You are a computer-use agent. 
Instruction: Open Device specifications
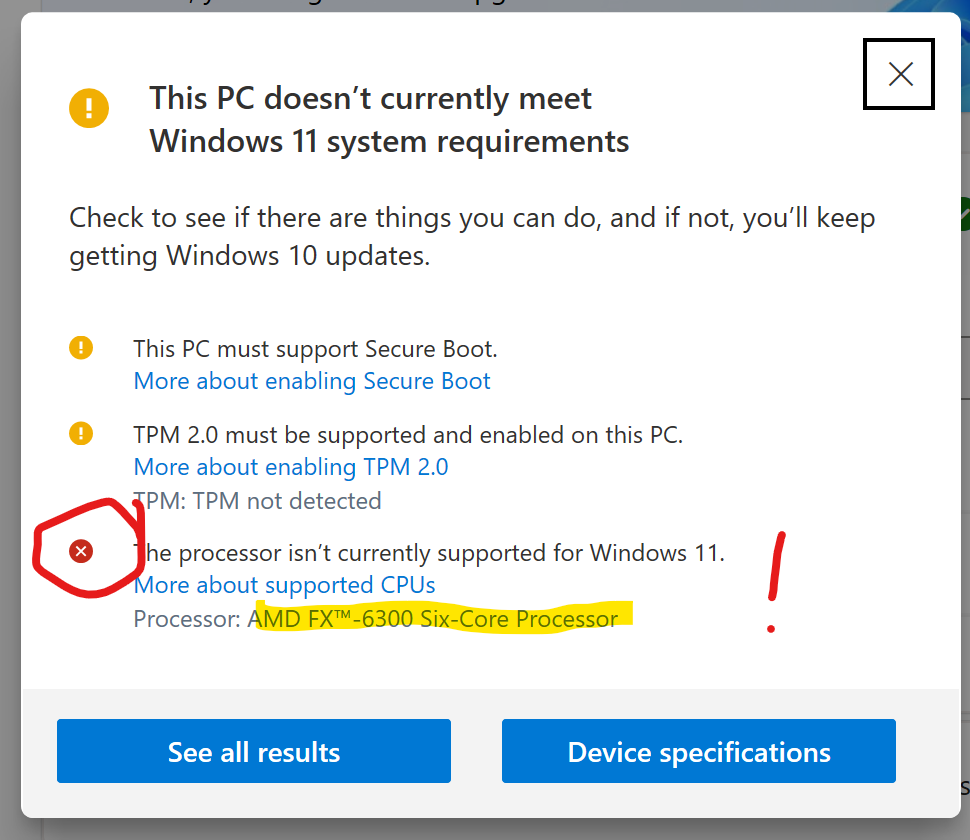click(x=697, y=751)
